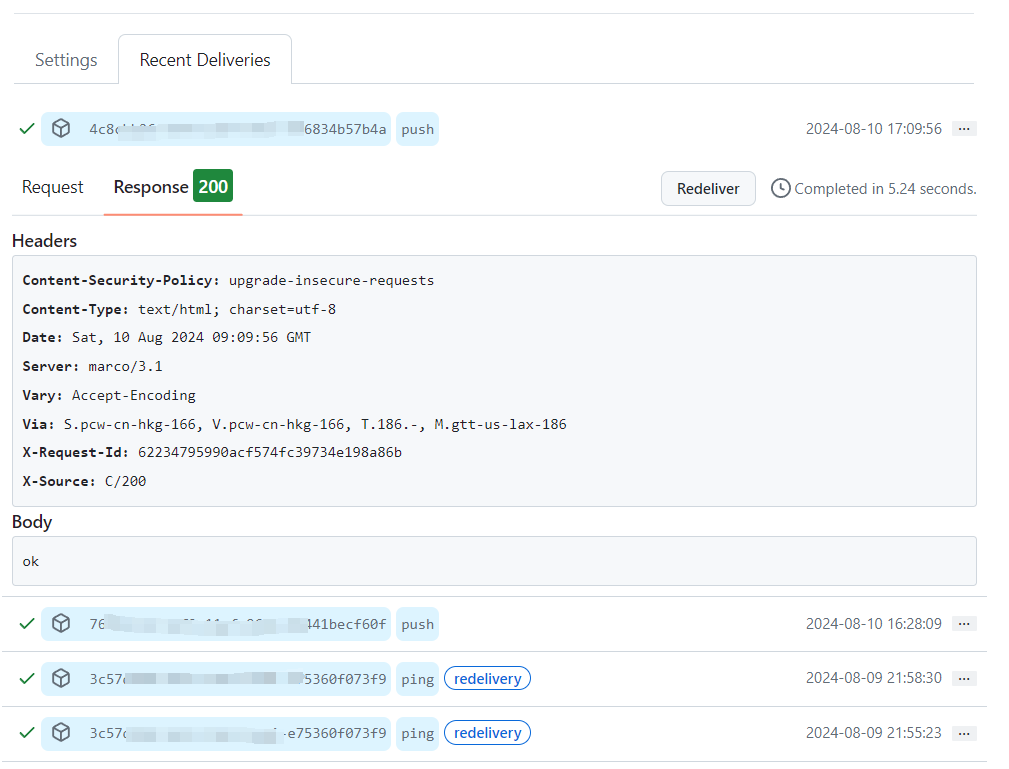Click green checkmark of 21:55:23 ping delivery
This screenshot has width=1009, height=769.
pos(27,733)
